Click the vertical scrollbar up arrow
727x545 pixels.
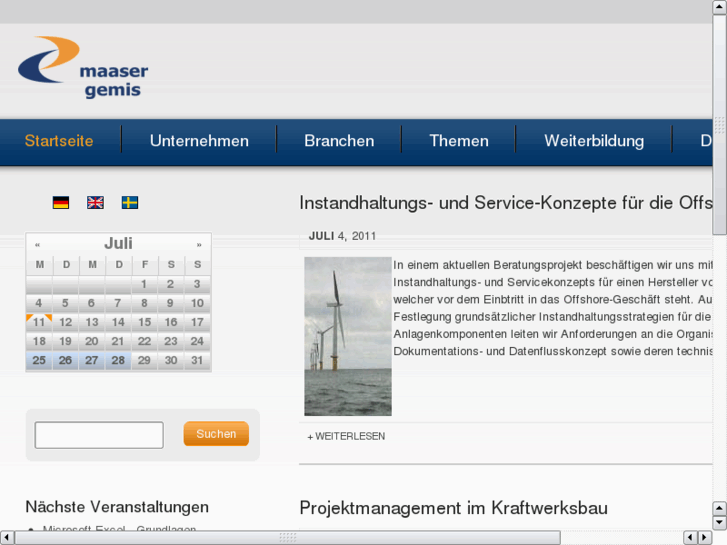(720, 6)
